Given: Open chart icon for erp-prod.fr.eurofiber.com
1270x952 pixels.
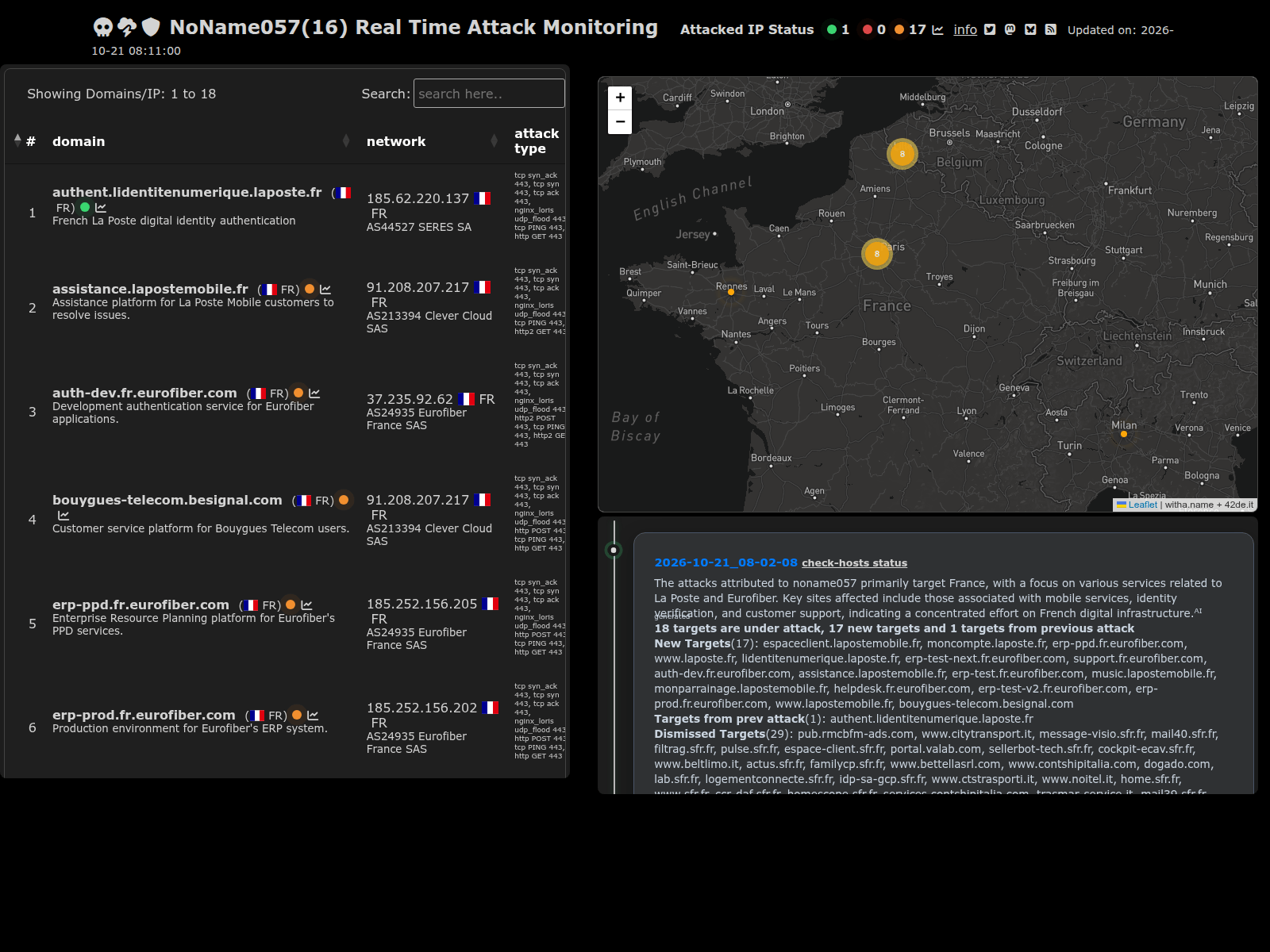Looking at the screenshot, I should 313,716.
